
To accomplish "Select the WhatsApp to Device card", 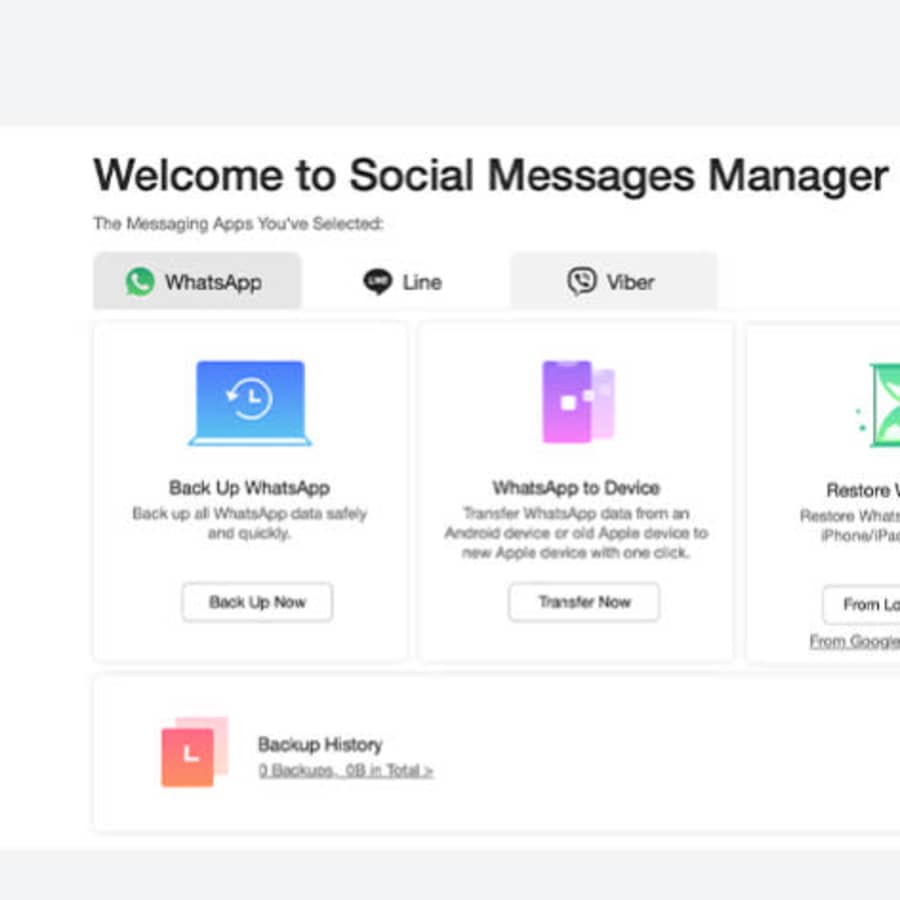I will click(578, 490).
